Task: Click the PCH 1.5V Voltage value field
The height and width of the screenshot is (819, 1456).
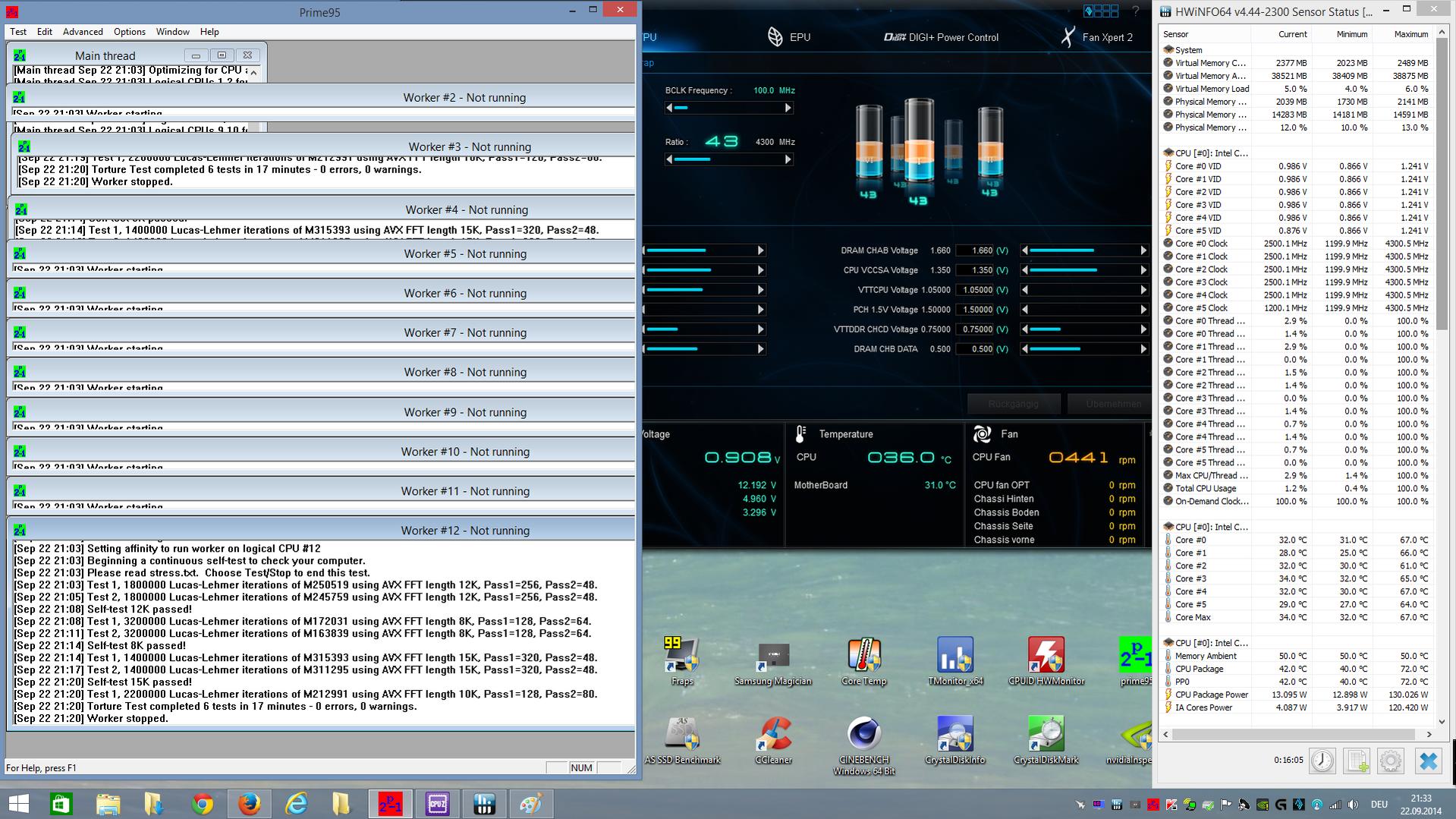Action: pyautogui.click(x=974, y=310)
